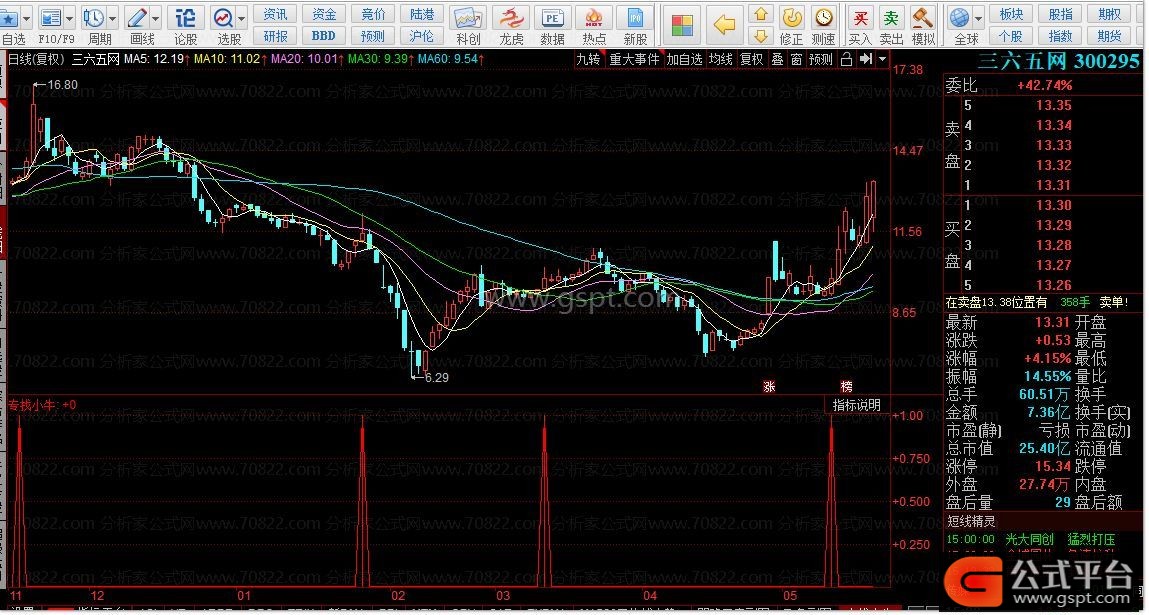The image size is (1149, 615).
Task: Click the yellow up arrow icon
Action: 761,14
